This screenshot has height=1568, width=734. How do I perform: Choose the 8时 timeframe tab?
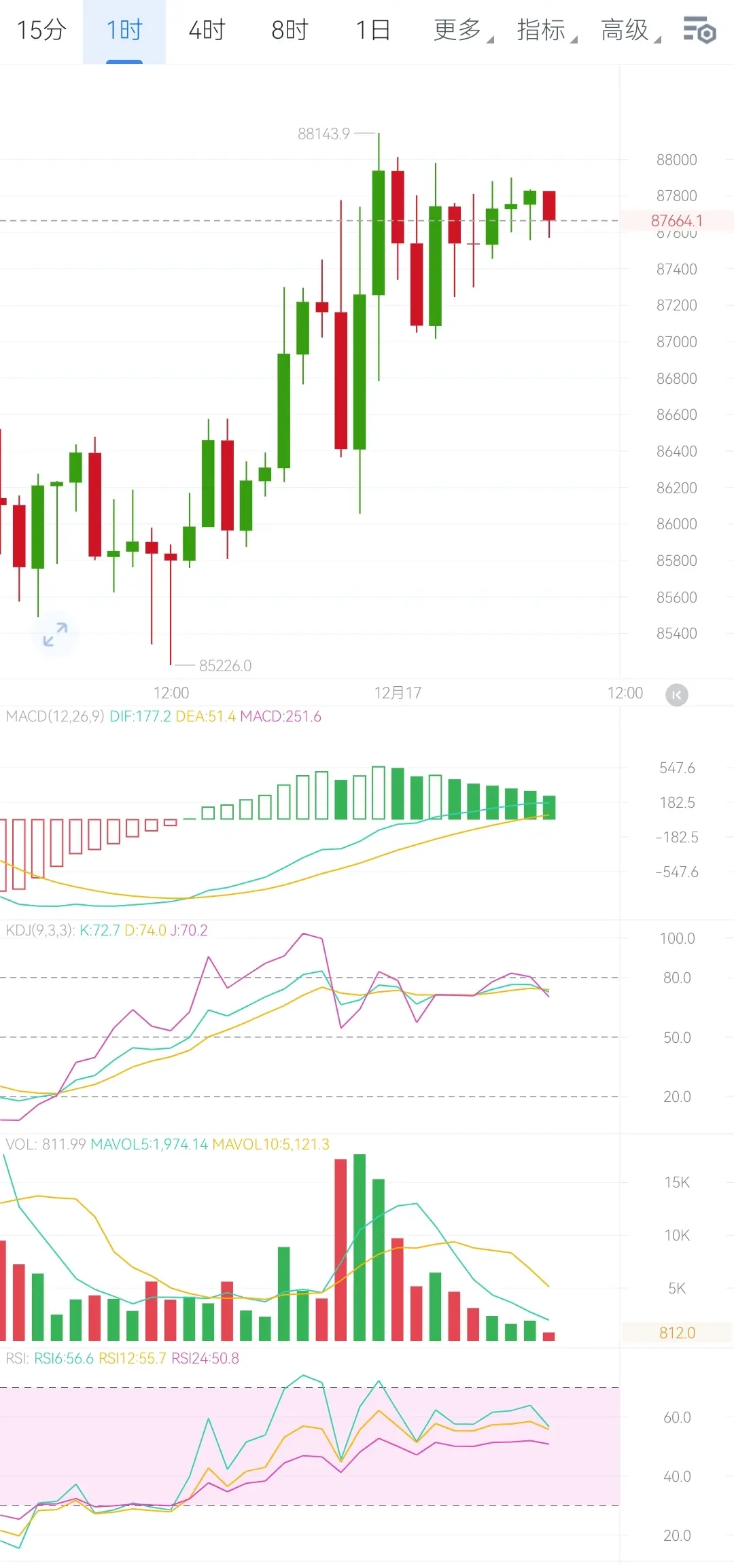pos(290,30)
